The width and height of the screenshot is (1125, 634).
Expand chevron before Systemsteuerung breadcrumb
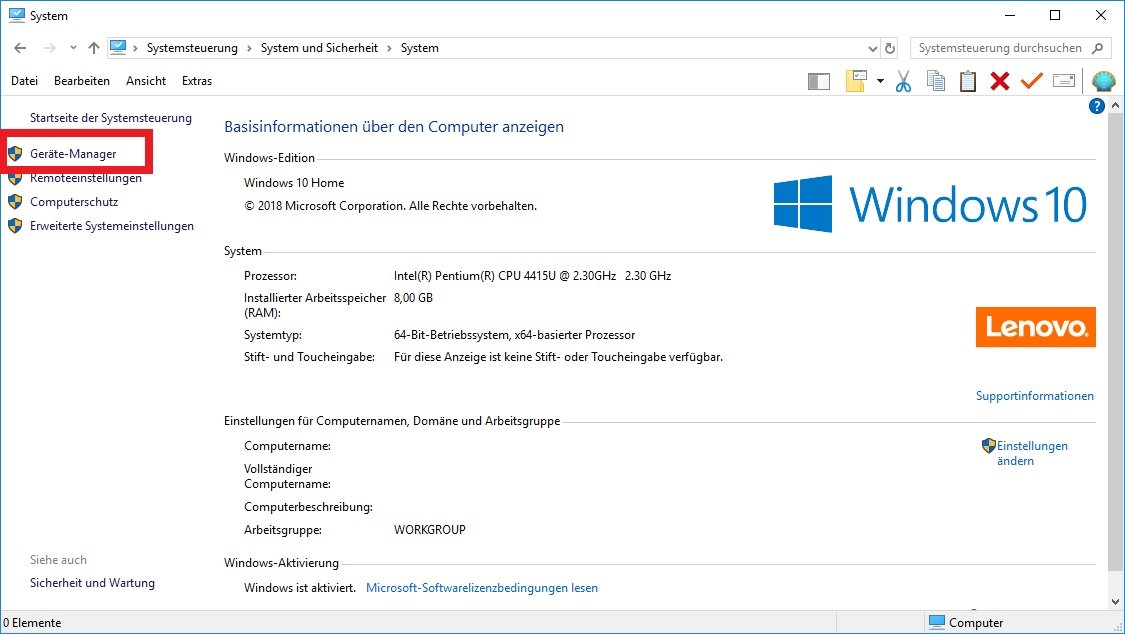click(135, 48)
